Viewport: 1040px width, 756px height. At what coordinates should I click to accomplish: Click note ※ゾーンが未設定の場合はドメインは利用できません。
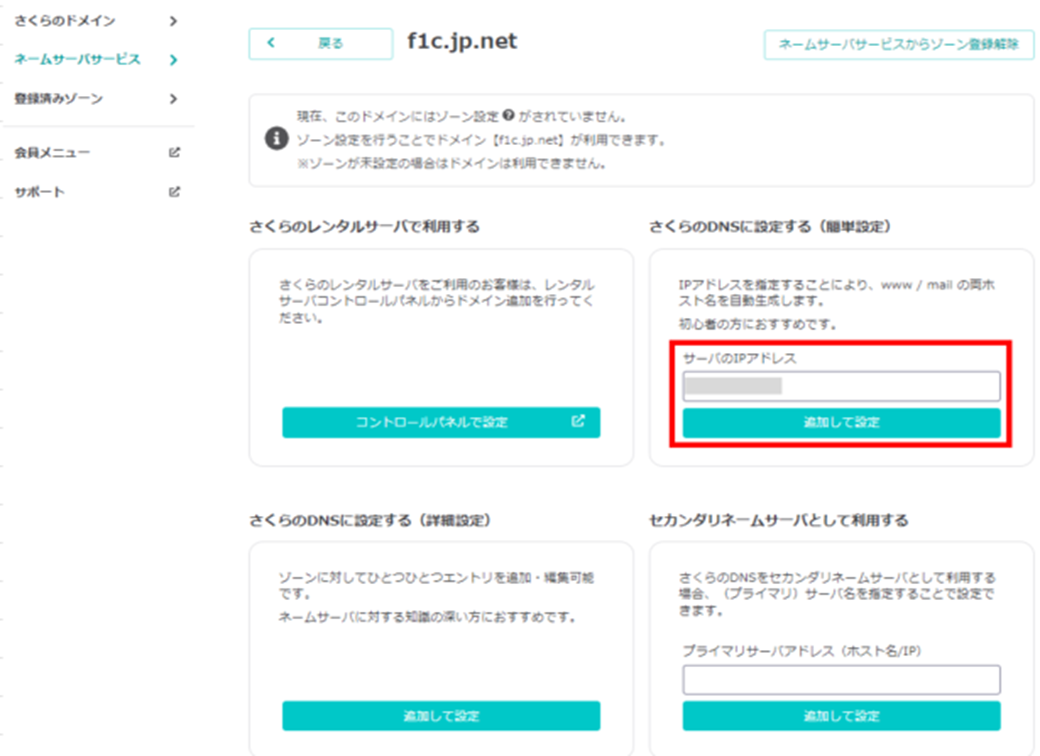(451, 163)
